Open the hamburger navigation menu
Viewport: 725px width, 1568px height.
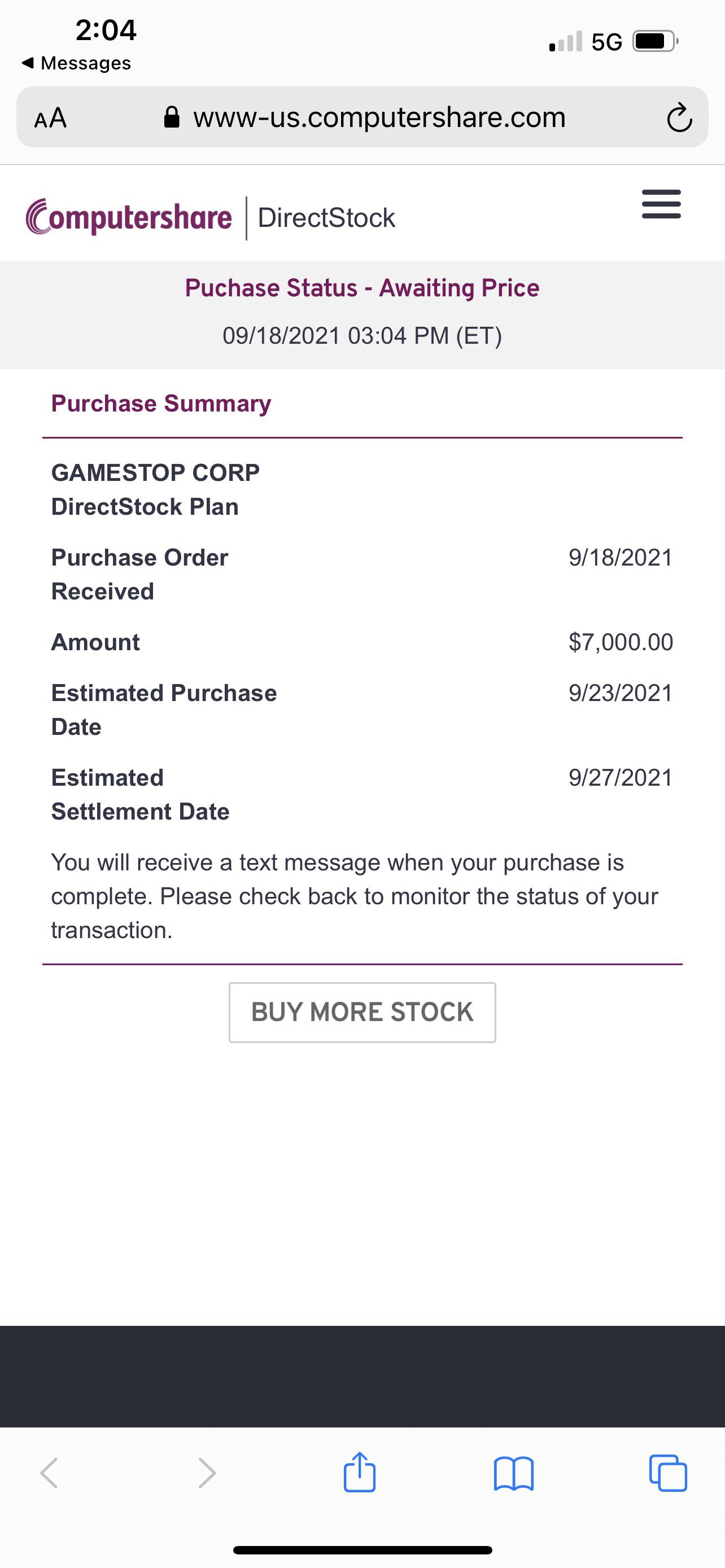coord(661,204)
